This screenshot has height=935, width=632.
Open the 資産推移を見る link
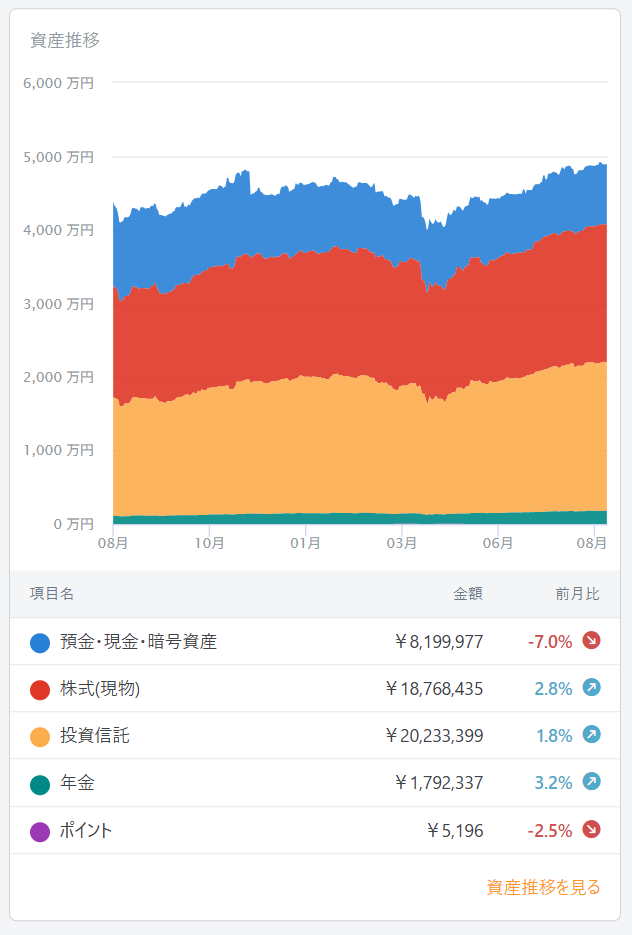pos(543,887)
